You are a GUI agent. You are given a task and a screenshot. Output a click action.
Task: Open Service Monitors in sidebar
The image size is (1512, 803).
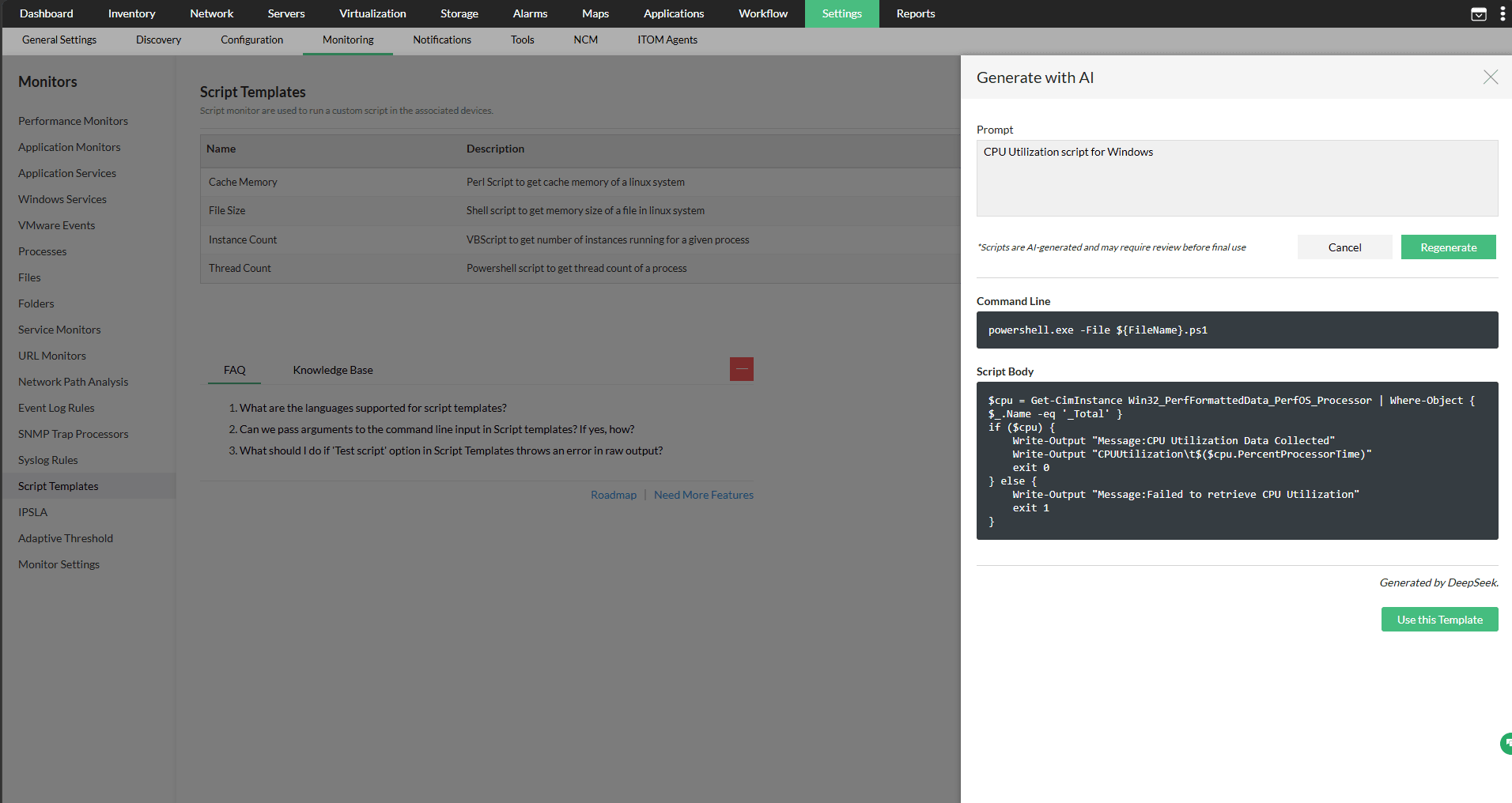tap(59, 330)
